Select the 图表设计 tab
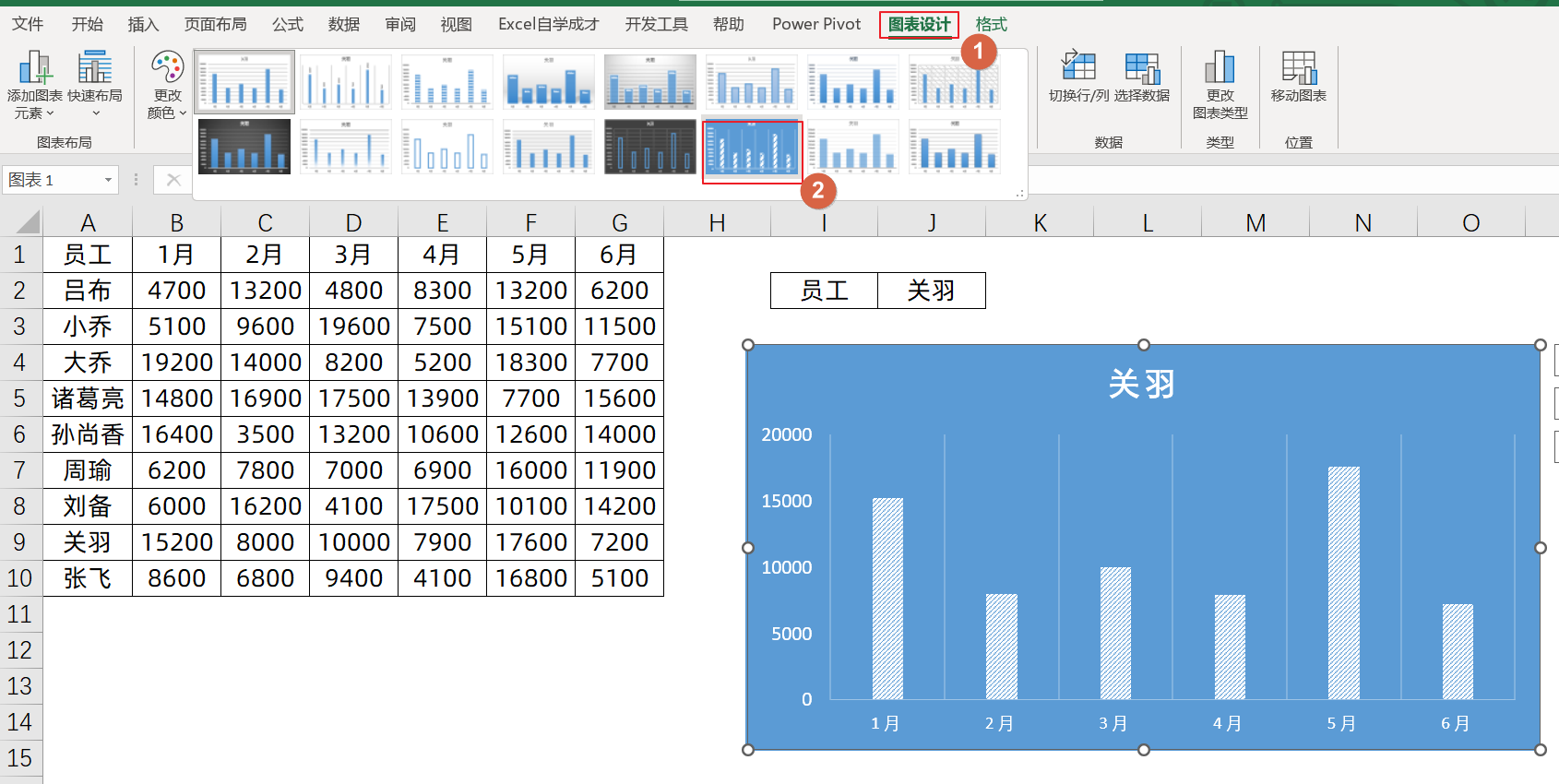 tap(920, 24)
